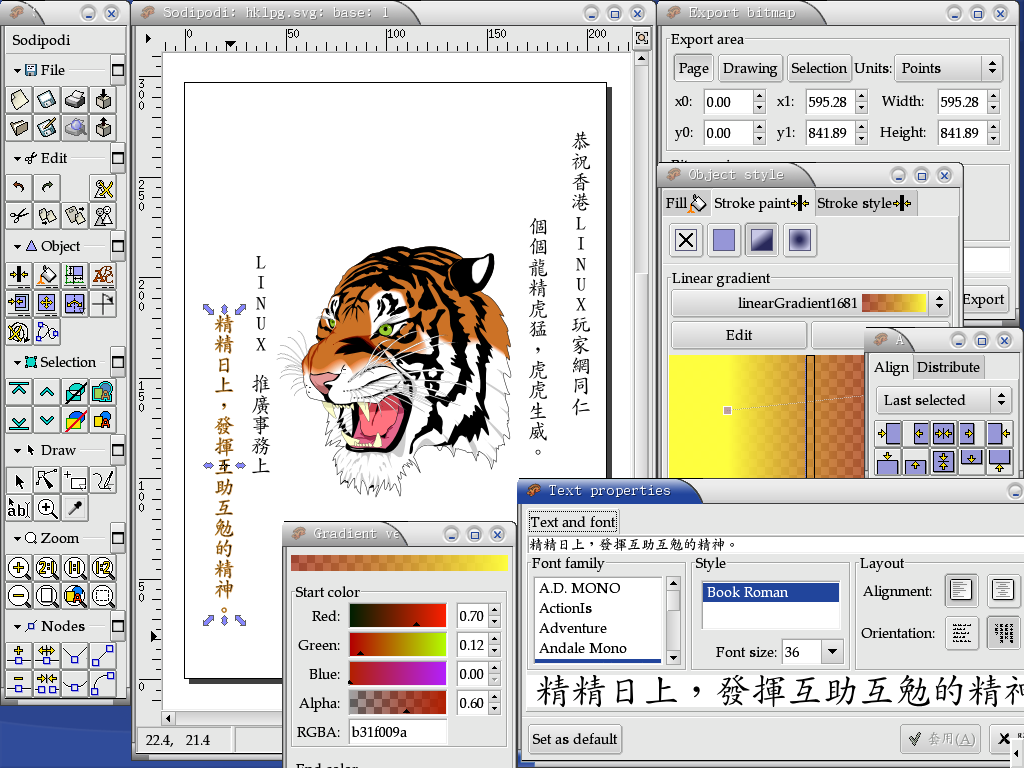Click the Delete node minus icon in Nodes
This screenshot has width=1024, height=768.
click(19, 684)
